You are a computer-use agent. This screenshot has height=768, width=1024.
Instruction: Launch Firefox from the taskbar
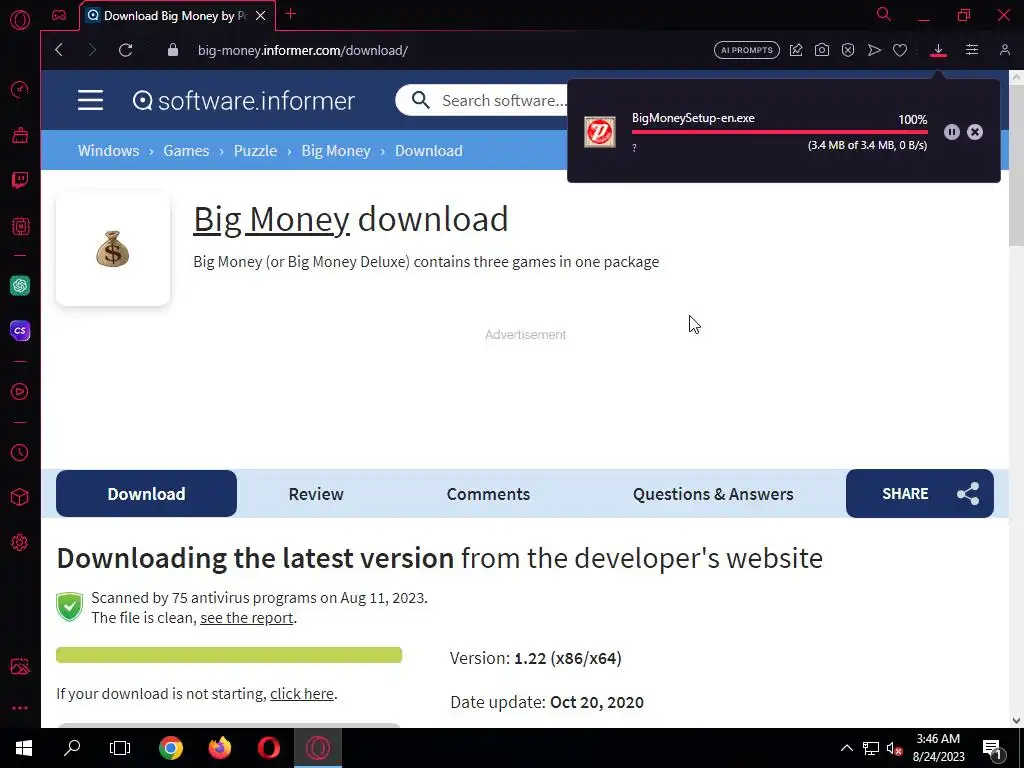point(219,748)
